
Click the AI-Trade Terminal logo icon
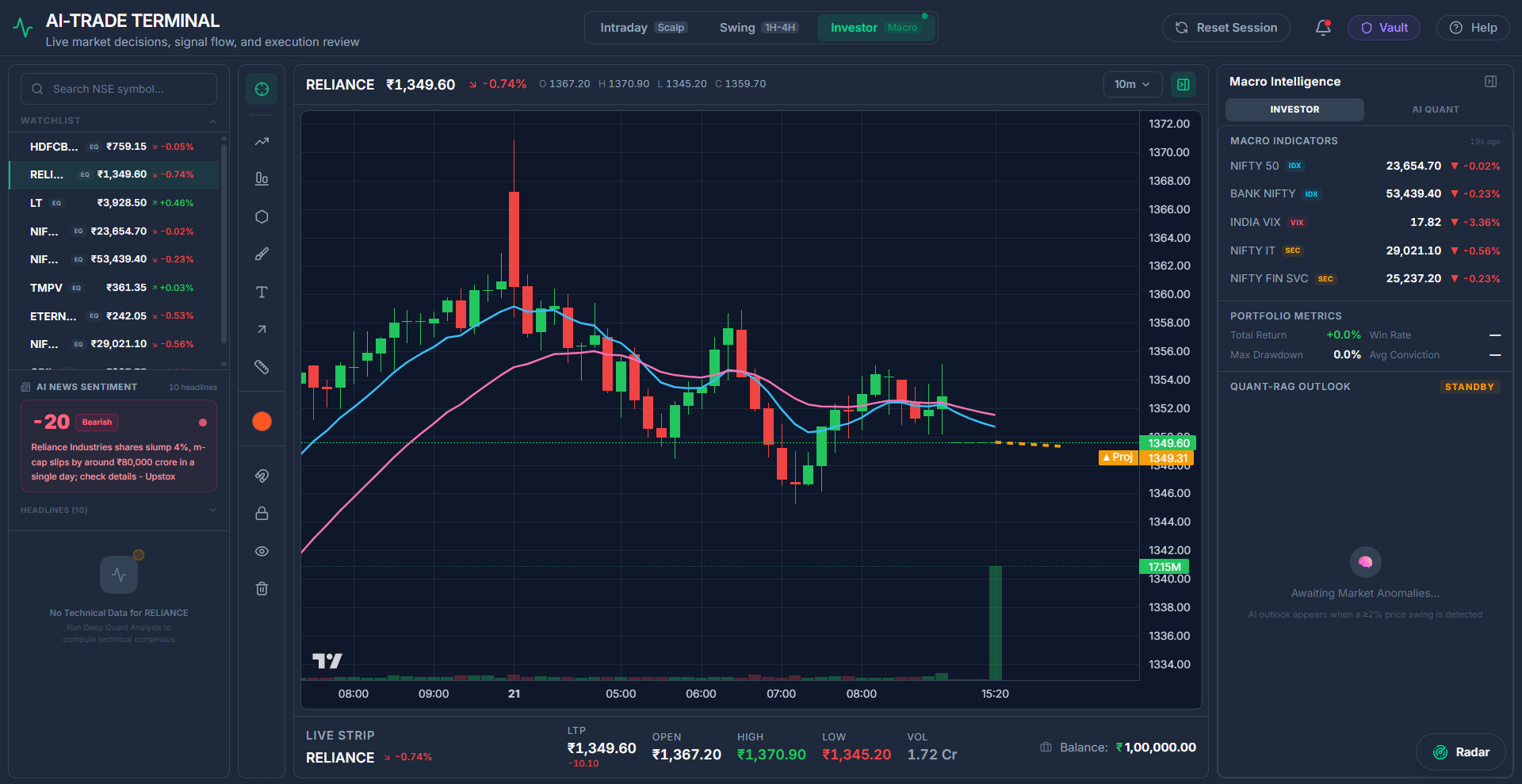[23, 29]
